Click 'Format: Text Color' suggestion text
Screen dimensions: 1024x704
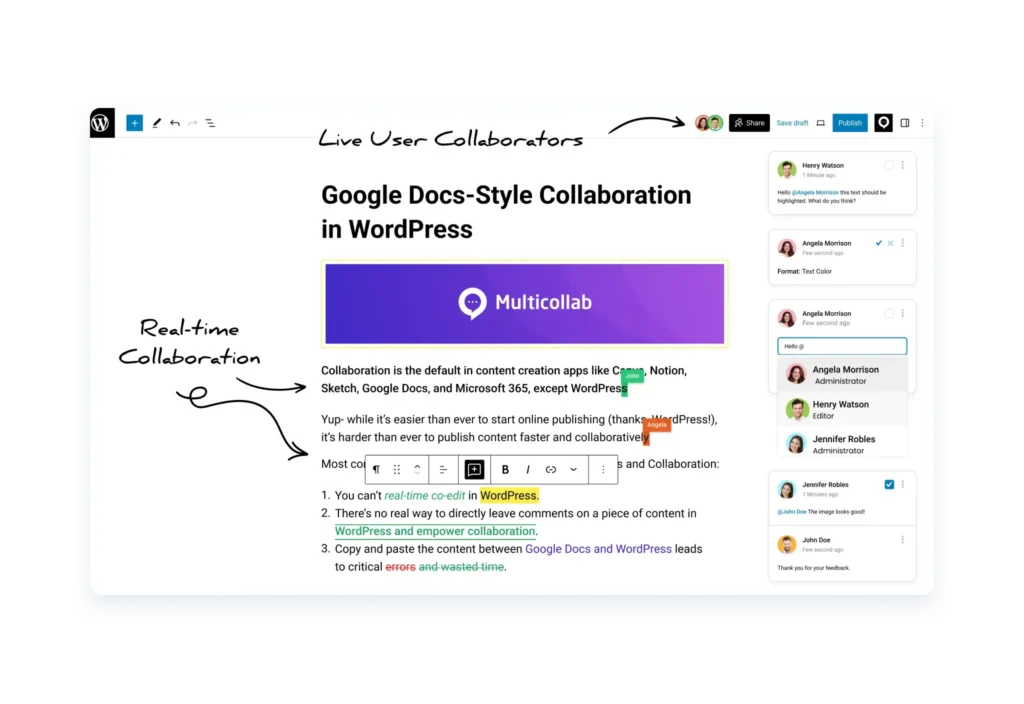point(805,272)
